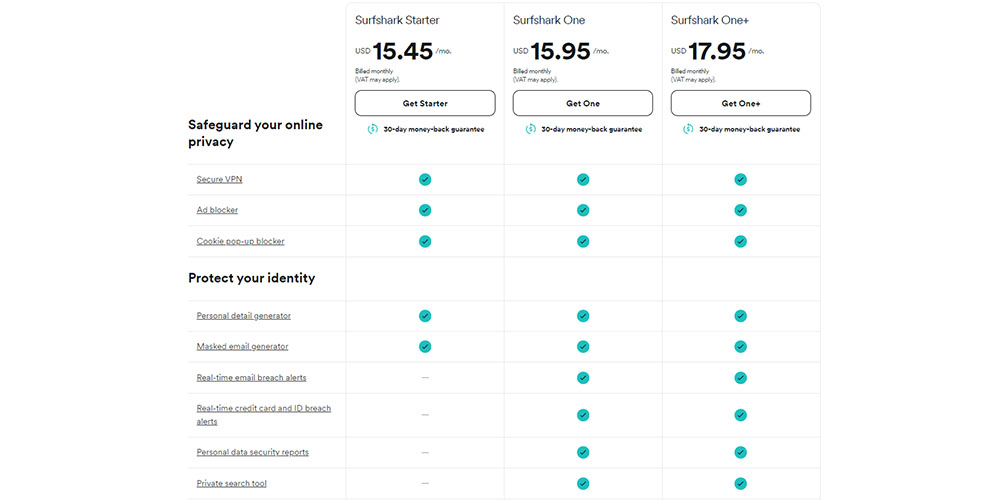Image resolution: width=1000 pixels, height=500 pixels.
Task: Click Private search tool checkmark under Surfshark One
Action: (583, 483)
